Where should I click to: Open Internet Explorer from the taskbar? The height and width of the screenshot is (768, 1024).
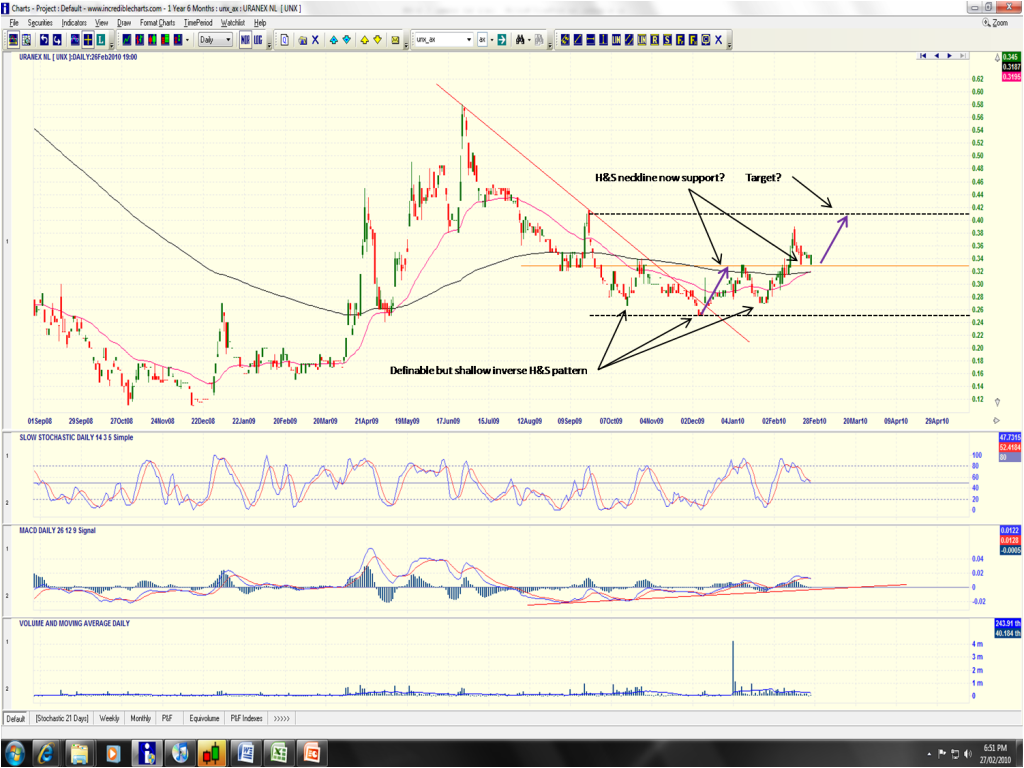[x=46, y=753]
